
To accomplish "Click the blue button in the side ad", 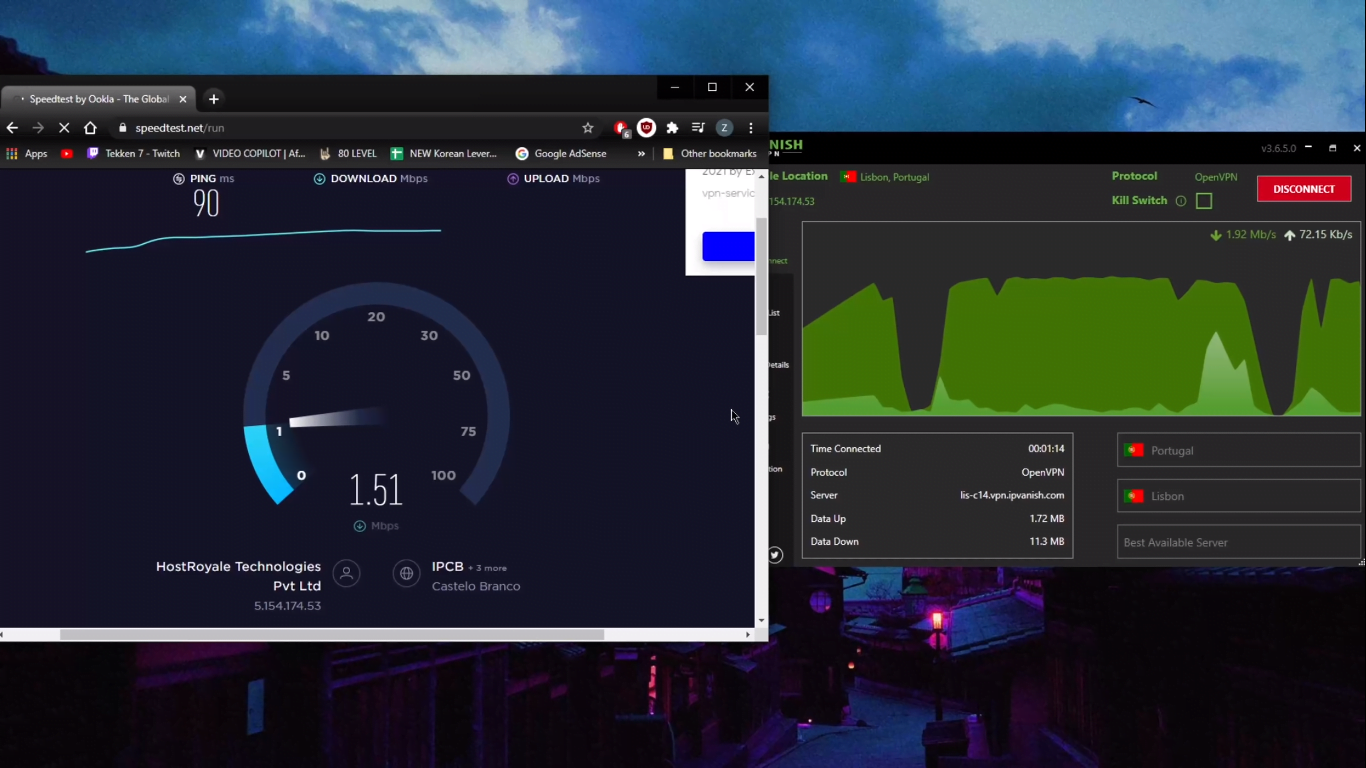I will pyautogui.click(x=728, y=246).
